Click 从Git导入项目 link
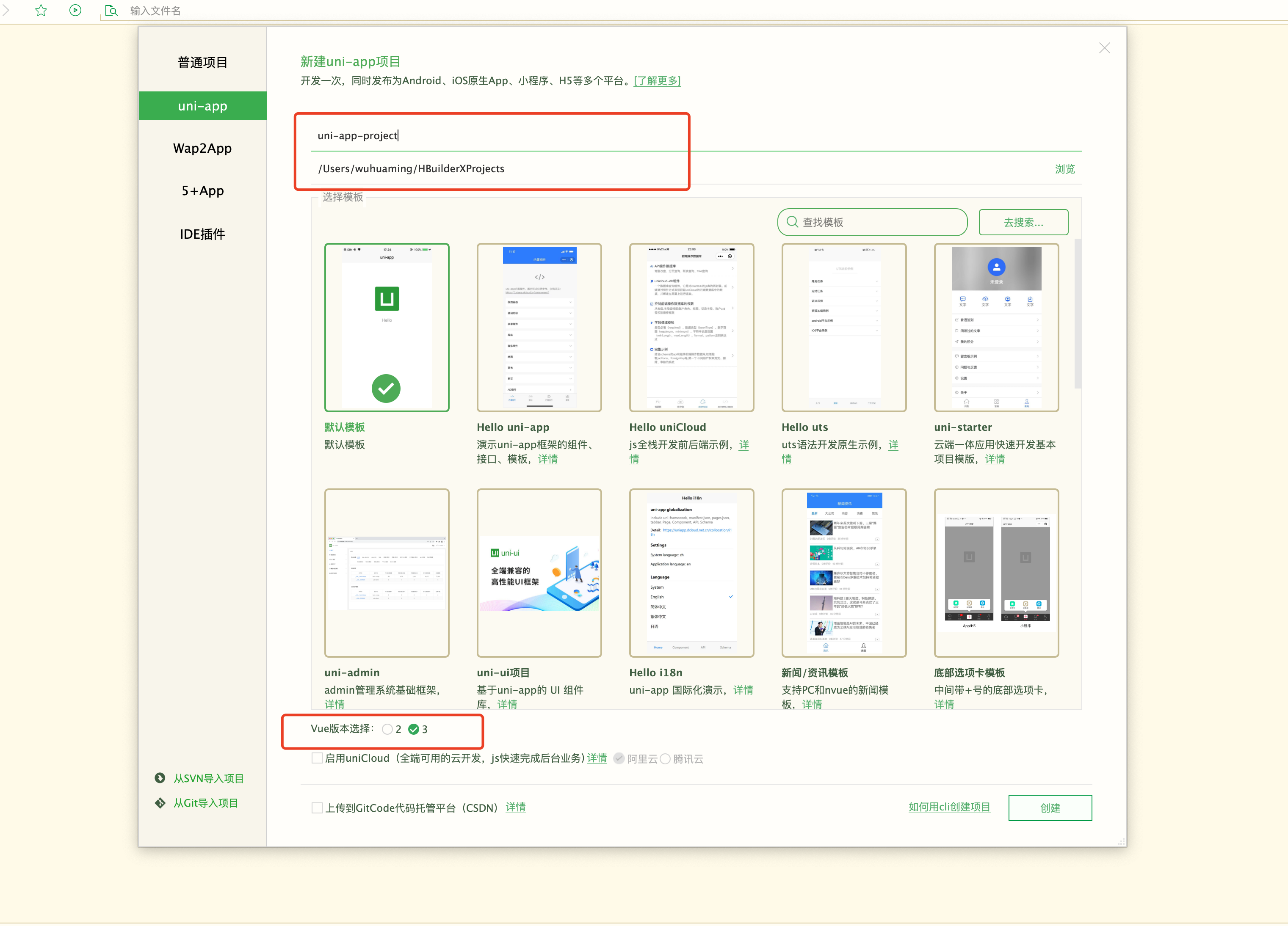 coord(206,803)
